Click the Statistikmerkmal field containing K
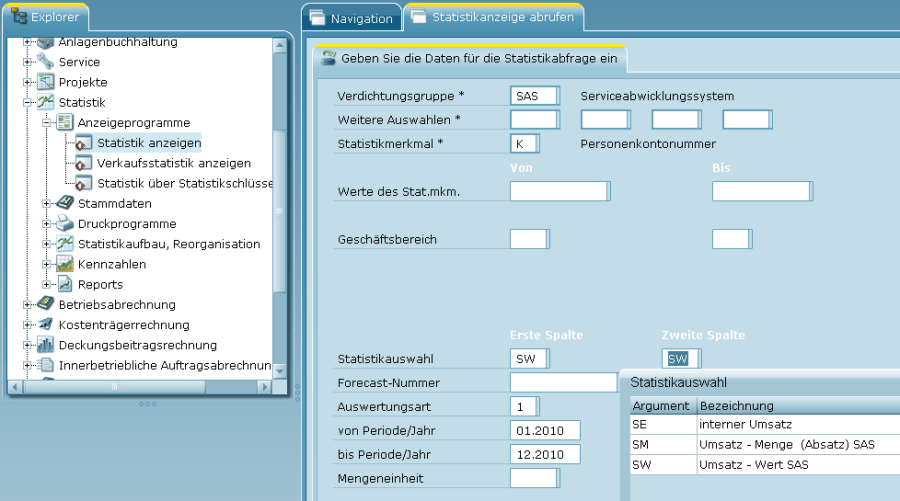 coord(525,143)
